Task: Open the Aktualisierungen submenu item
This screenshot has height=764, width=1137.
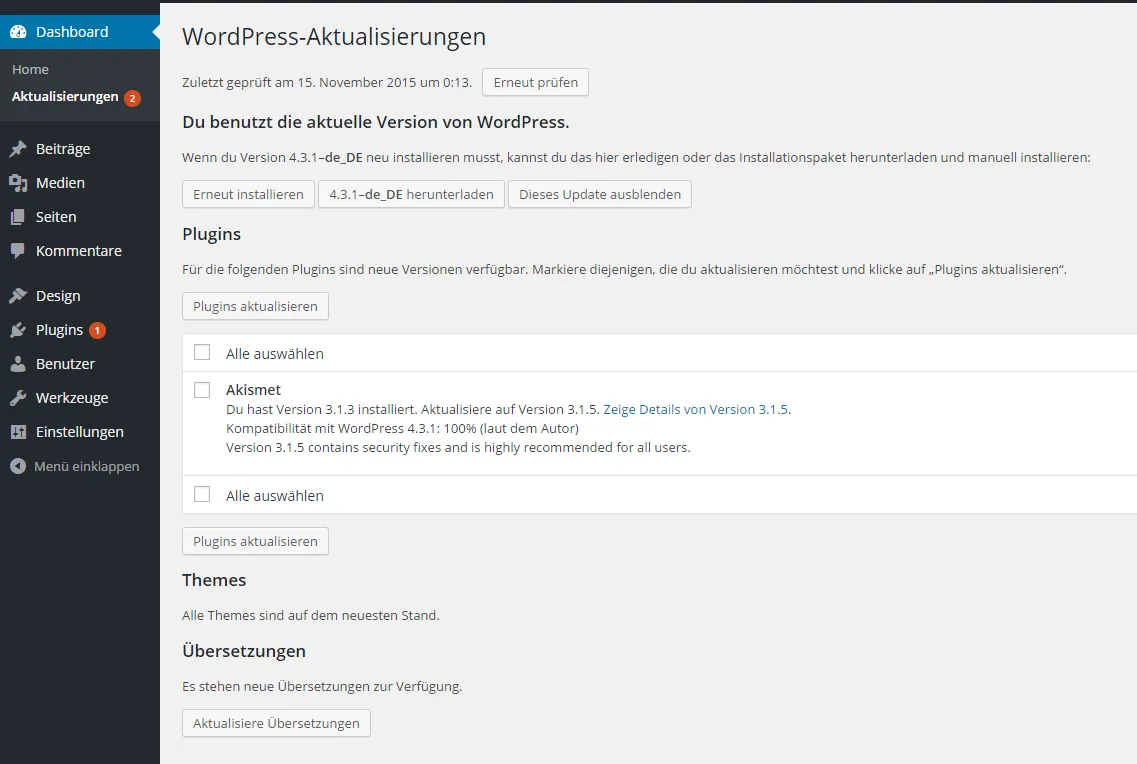Action: (x=65, y=96)
